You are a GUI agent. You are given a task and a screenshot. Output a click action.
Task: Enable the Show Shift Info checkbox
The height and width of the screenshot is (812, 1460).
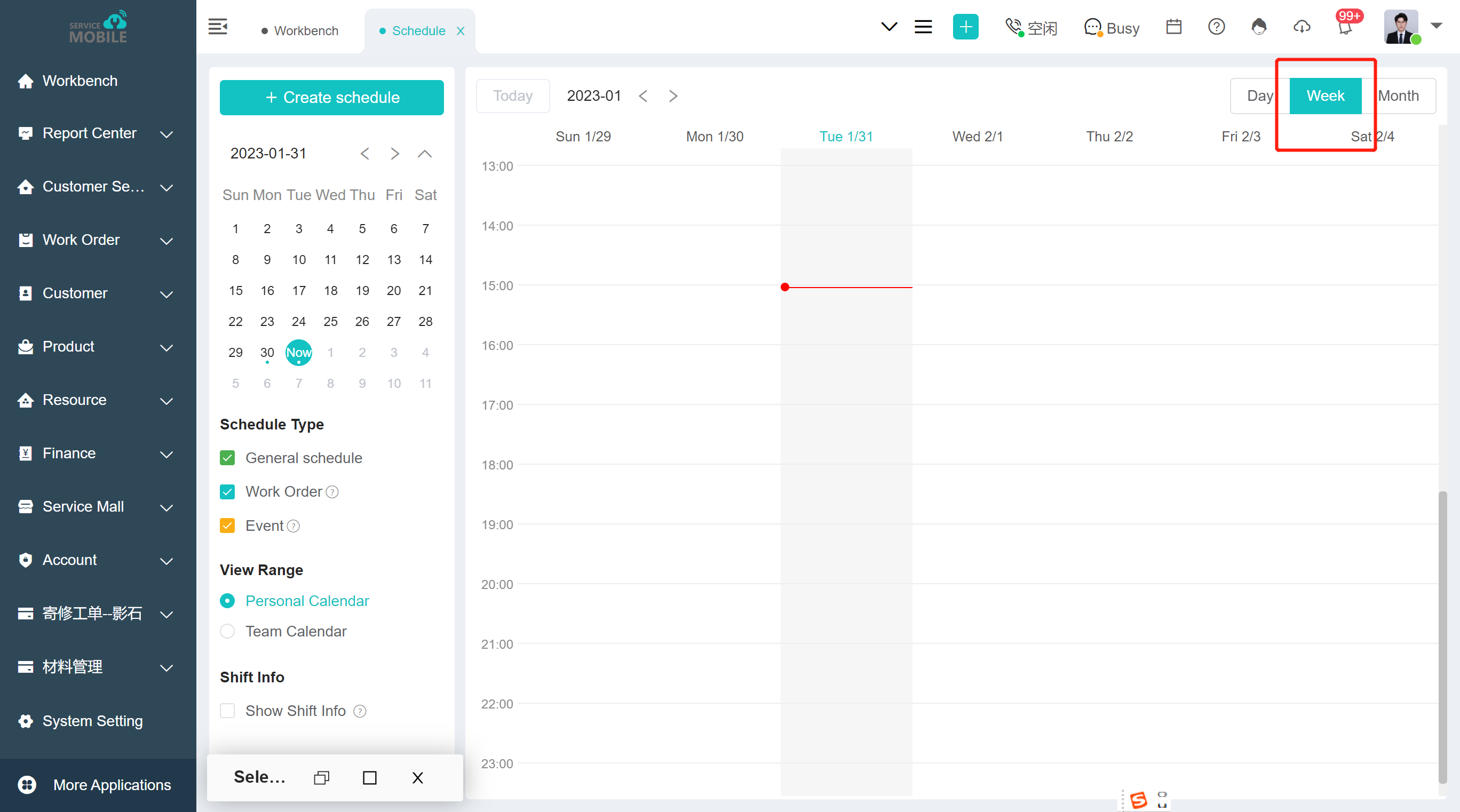tap(227, 711)
